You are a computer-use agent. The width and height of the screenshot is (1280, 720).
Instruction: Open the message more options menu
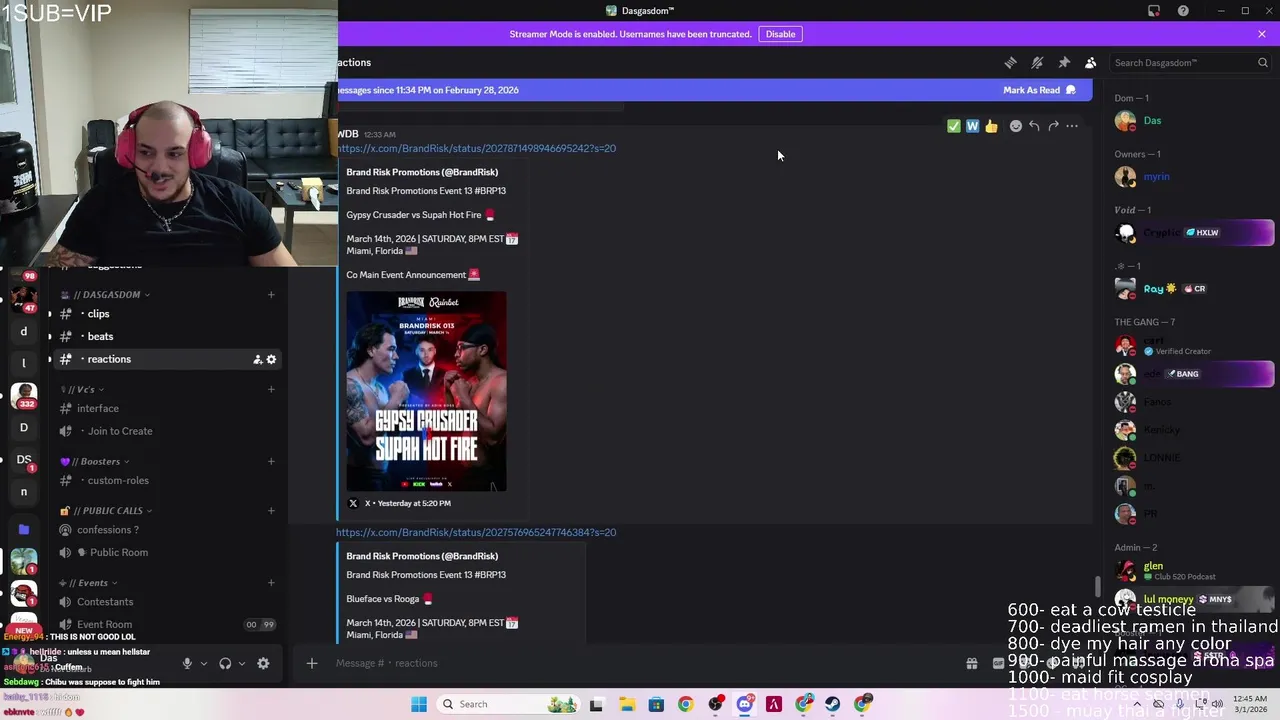point(1072,126)
